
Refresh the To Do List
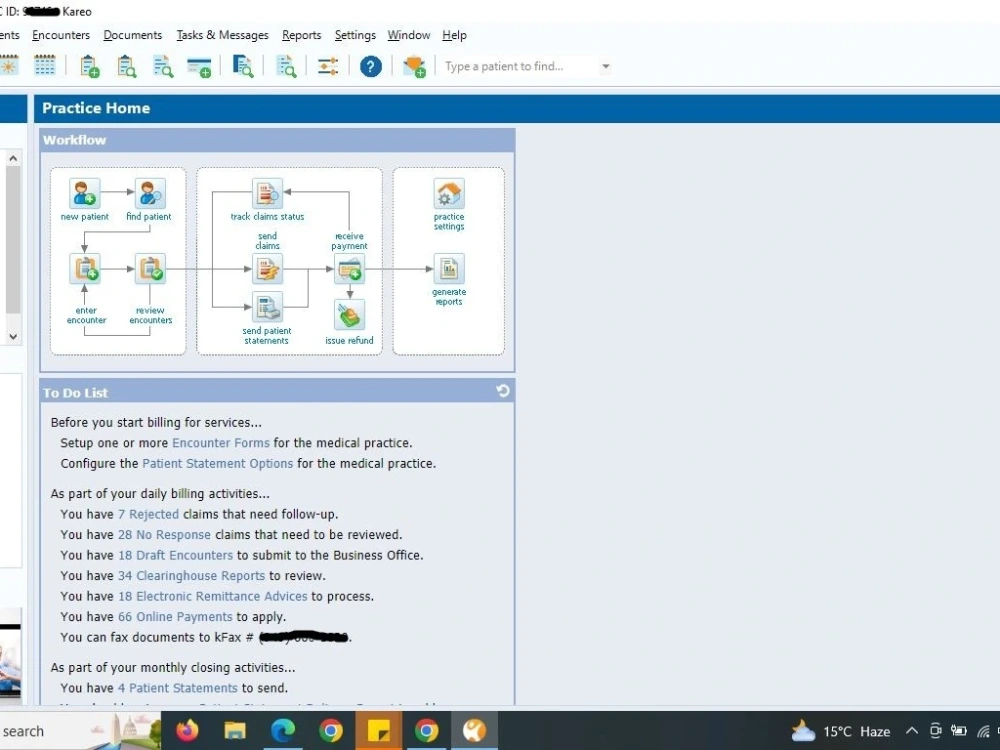click(x=503, y=391)
